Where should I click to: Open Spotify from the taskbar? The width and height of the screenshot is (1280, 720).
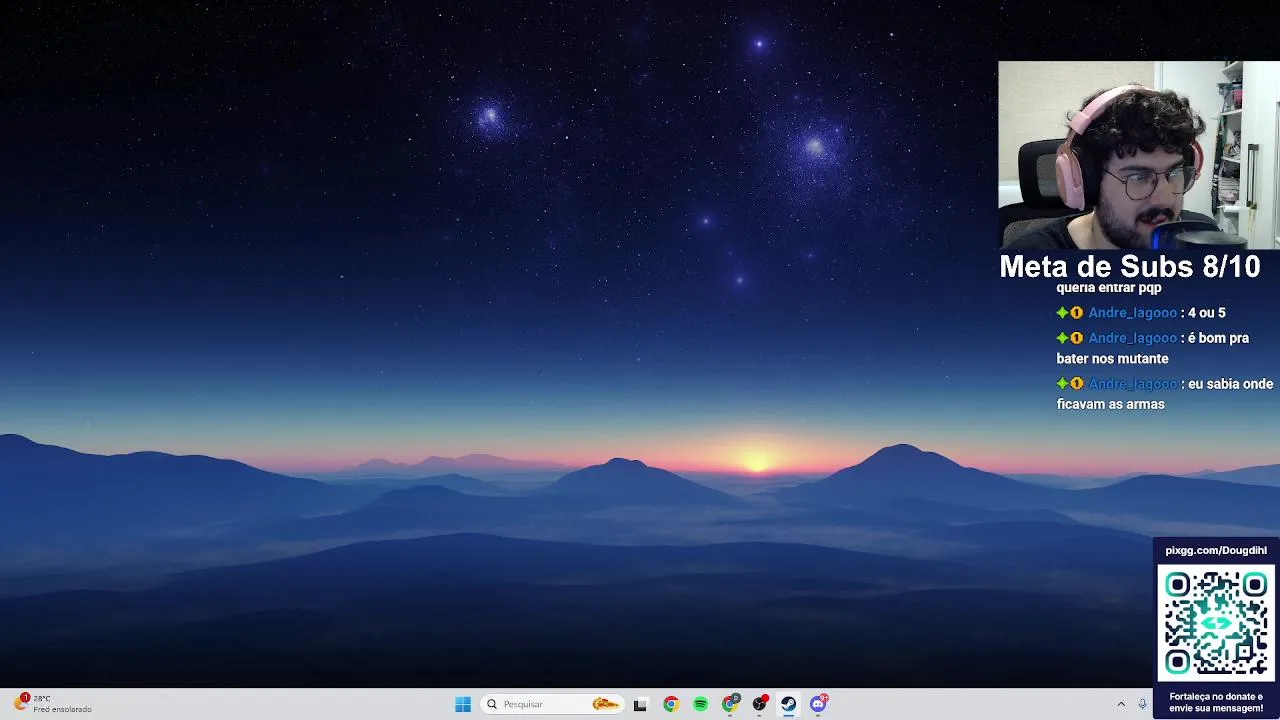tap(701, 704)
